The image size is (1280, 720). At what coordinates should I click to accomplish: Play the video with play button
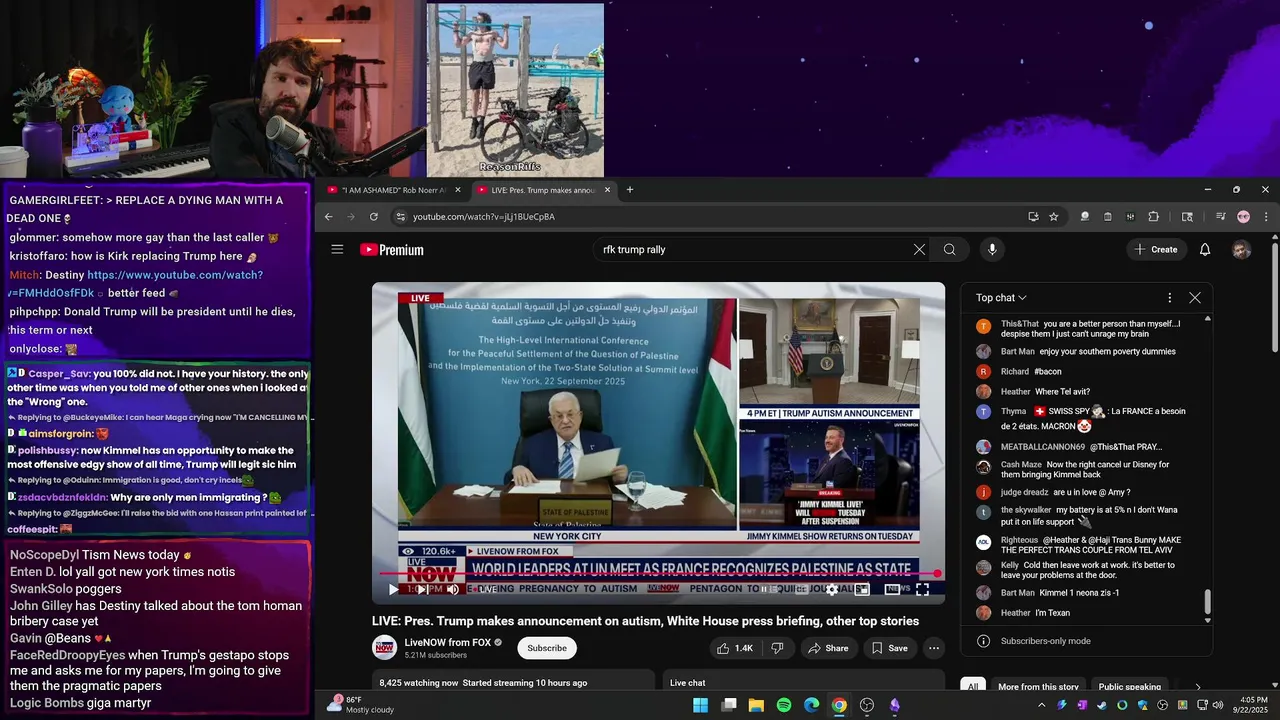(392, 589)
